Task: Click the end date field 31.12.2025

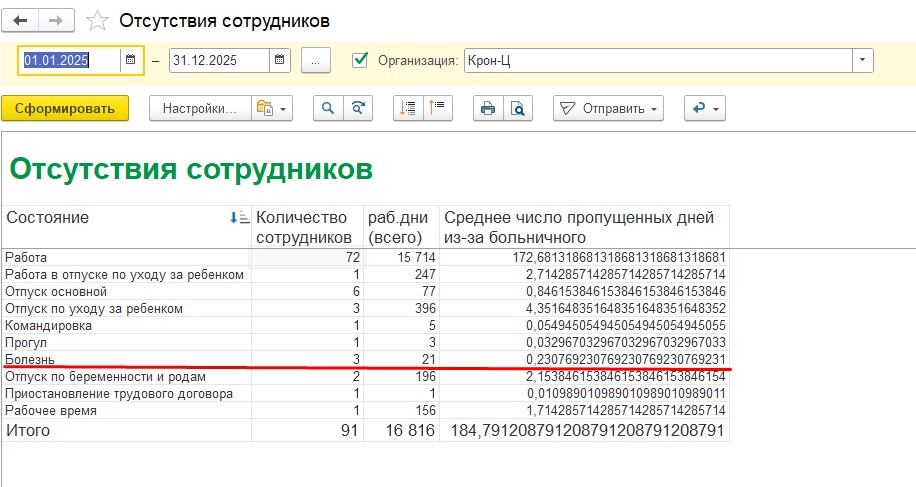Action: 219,60
